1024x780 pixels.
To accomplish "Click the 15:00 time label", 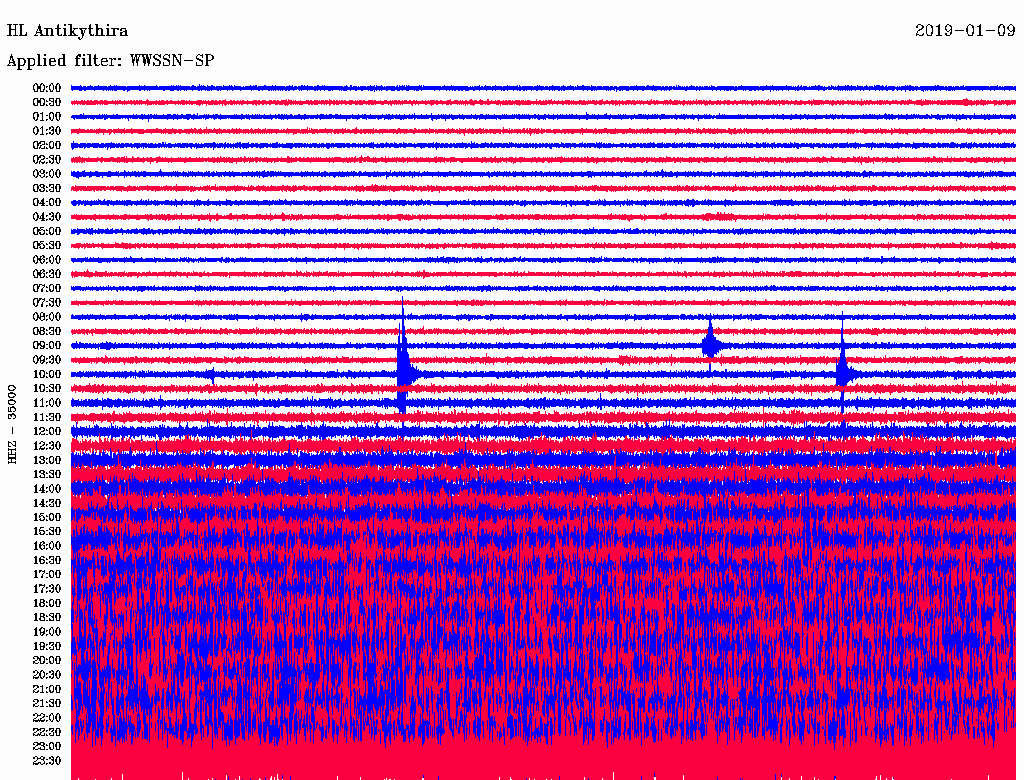I will click(47, 517).
